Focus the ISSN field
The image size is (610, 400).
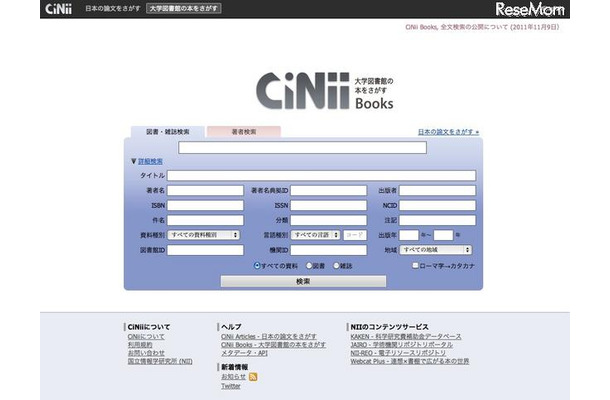tap(329, 205)
